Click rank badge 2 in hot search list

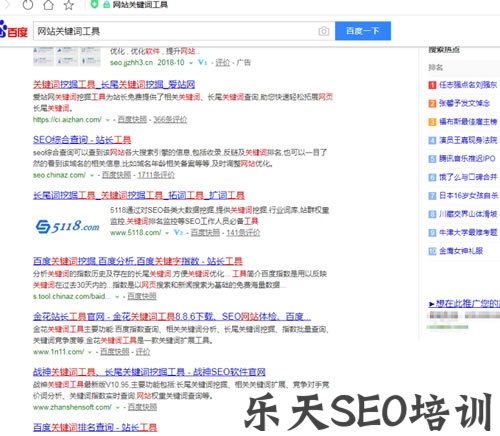pyautogui.click(x=432, y=104)
